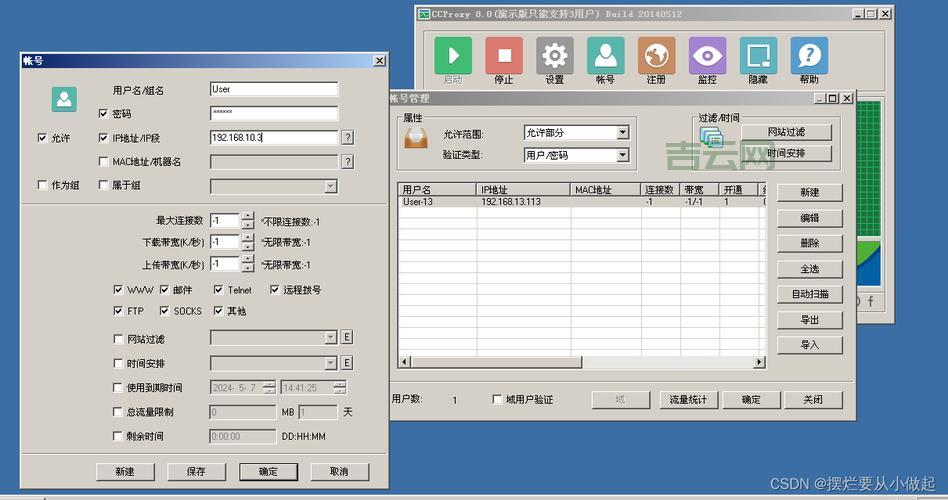
Task: Uncheck the SOCKS protocol checkbox
Action: pos(164,311)
